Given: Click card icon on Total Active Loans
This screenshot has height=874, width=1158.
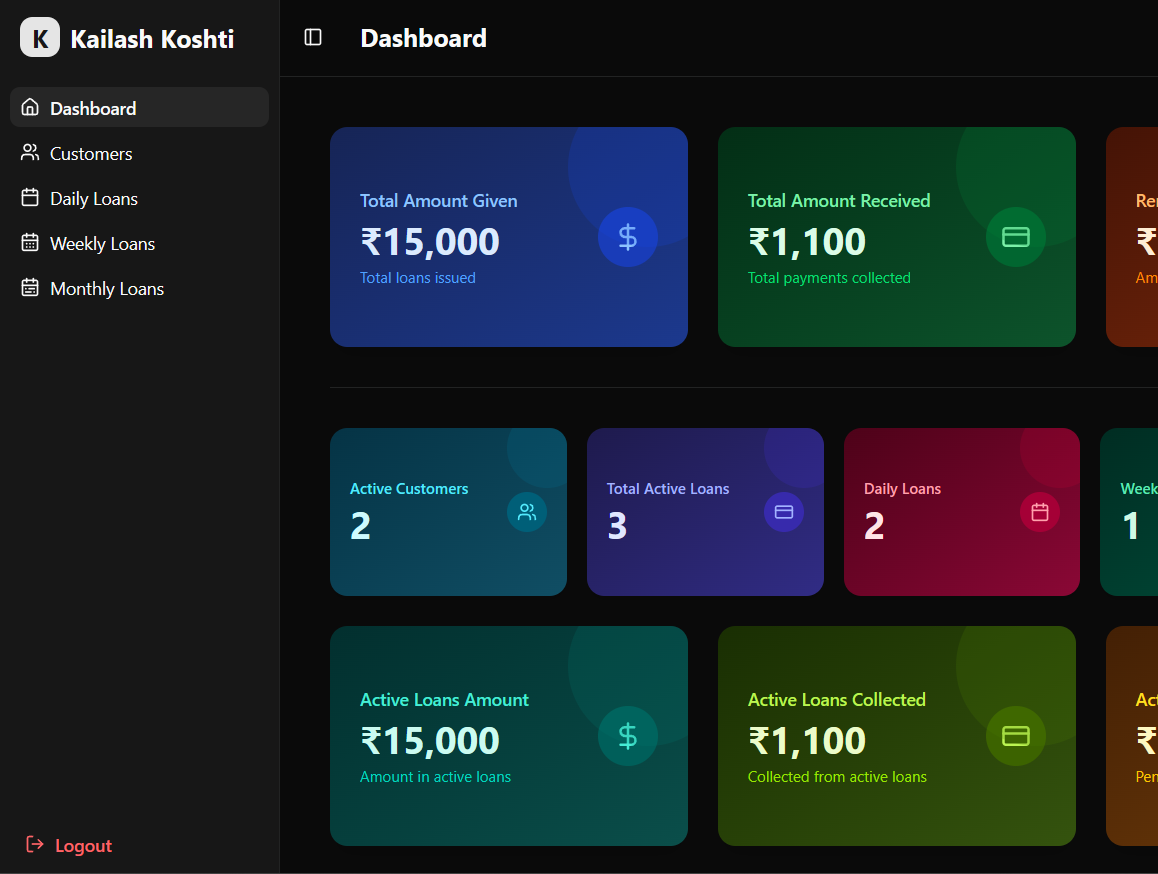Looking at the screenshot, I should (x=784, y=512).
